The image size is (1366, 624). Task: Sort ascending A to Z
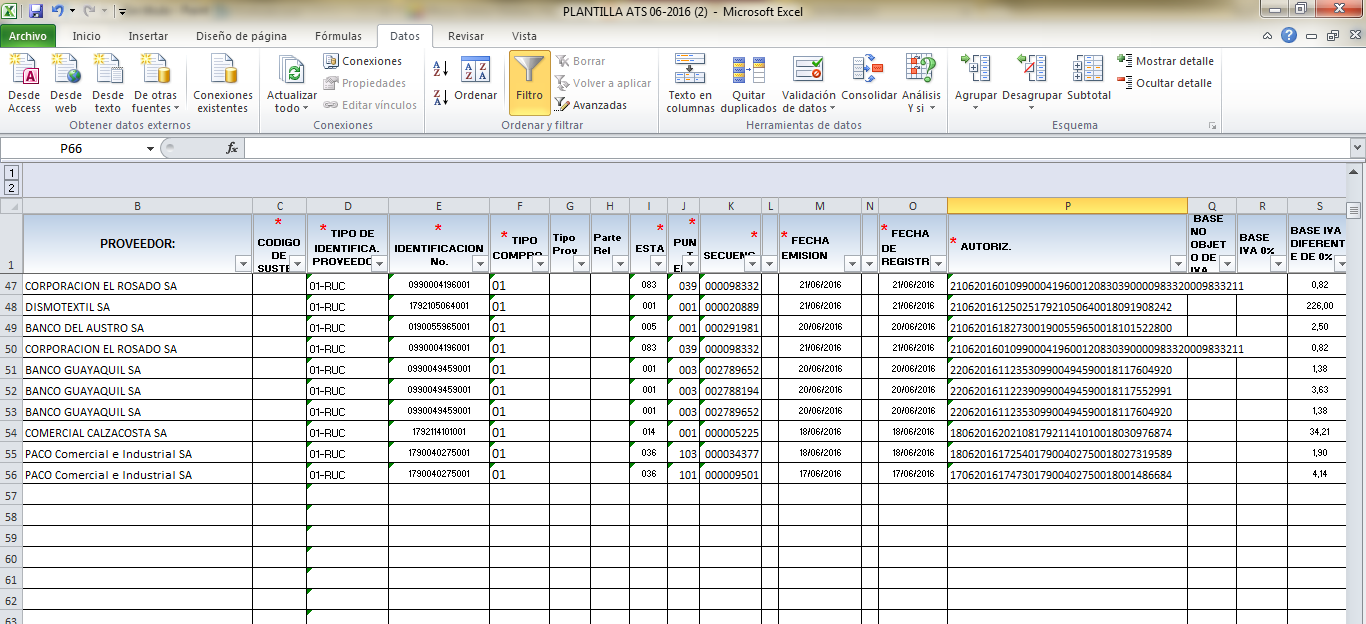click(441, 69)
